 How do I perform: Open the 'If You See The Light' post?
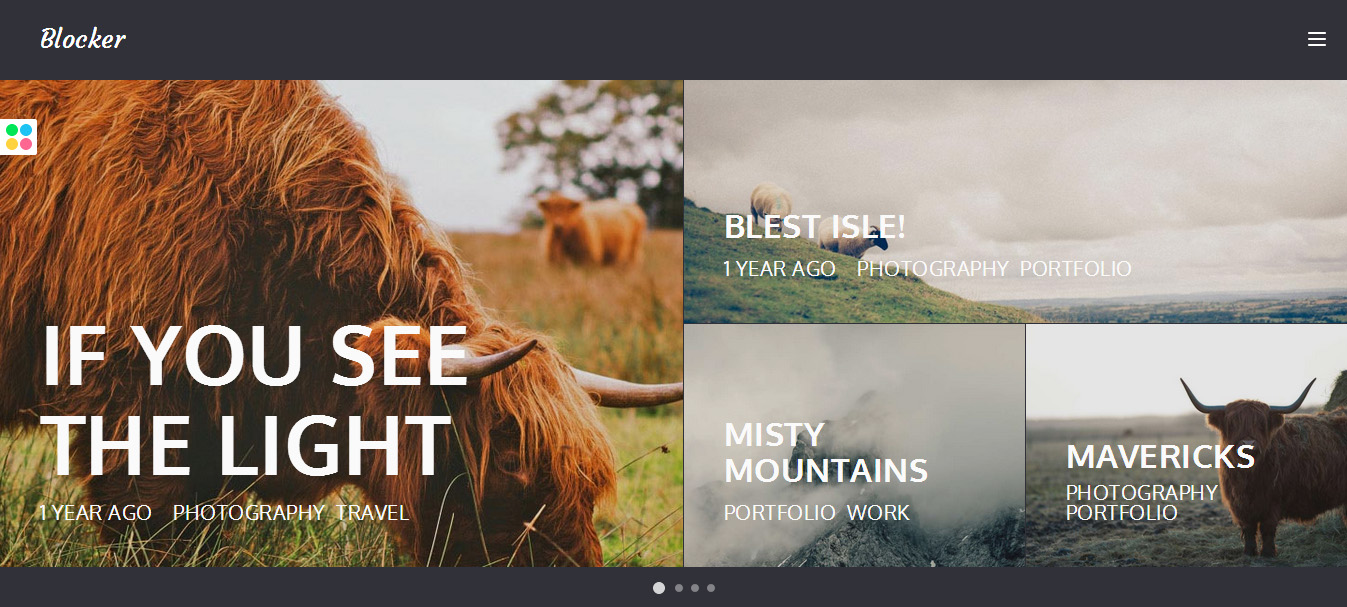pos(255,399)
